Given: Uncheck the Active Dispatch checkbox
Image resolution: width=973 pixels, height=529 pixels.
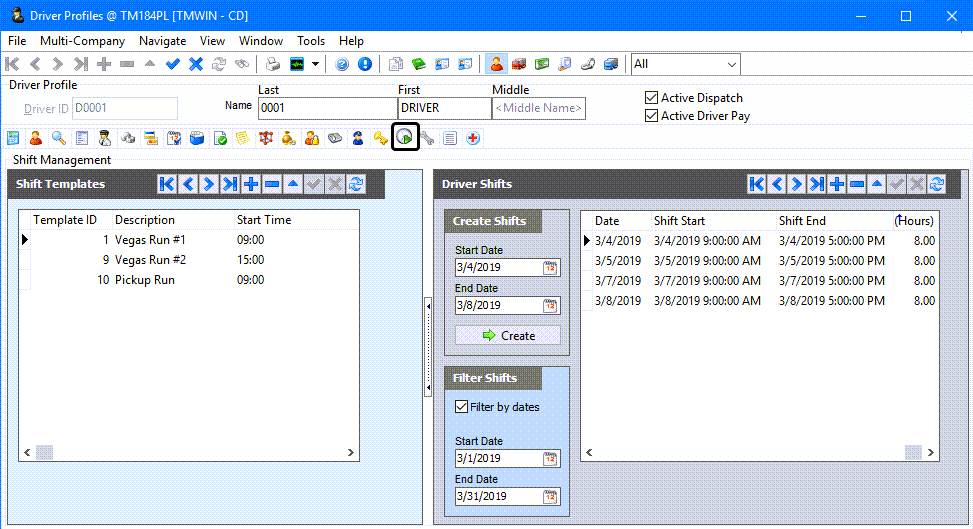Looking at the screenshot, I should coord(652,98).
